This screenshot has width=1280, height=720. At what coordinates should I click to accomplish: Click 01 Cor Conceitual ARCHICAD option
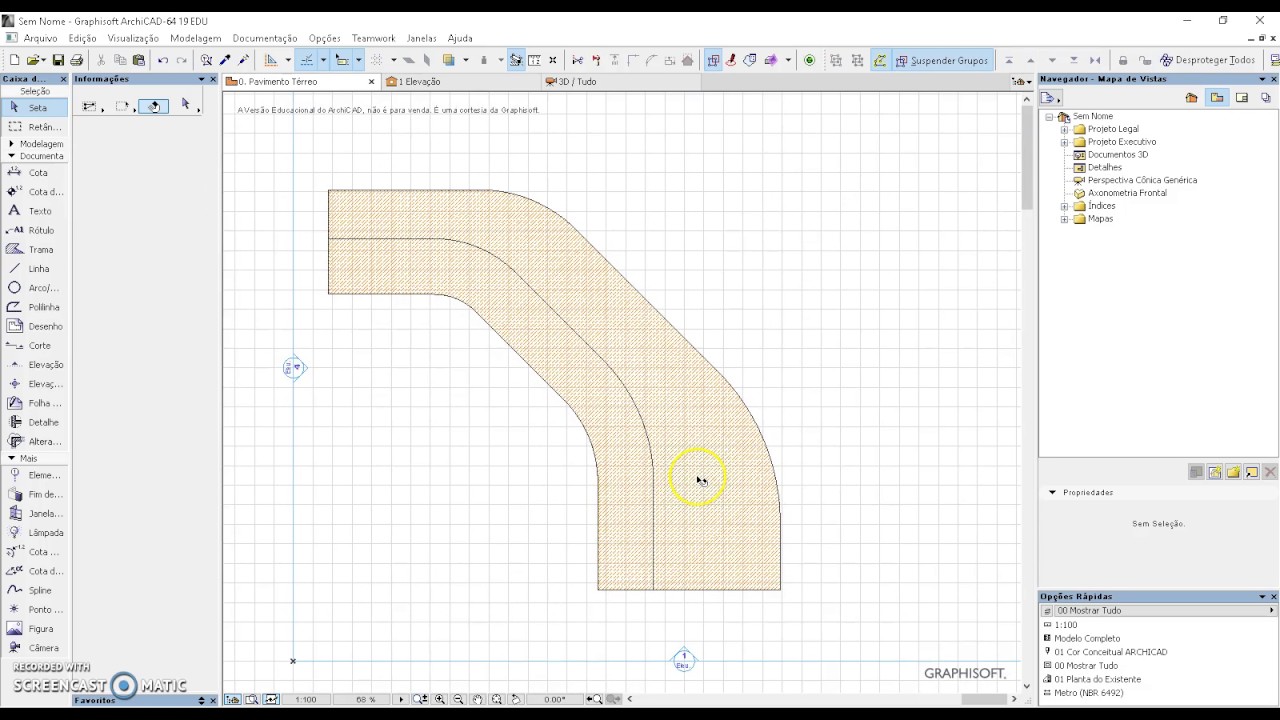[x=1110, y=652]
